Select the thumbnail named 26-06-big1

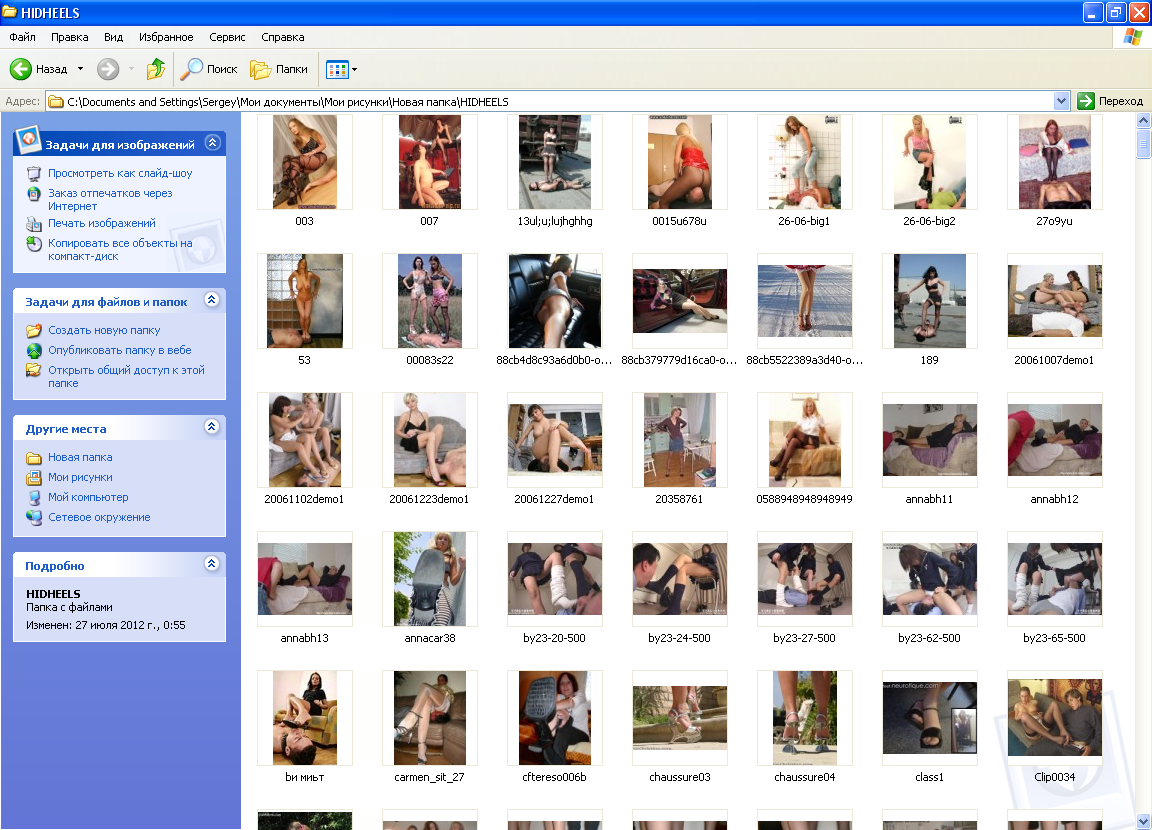[804, 162]
